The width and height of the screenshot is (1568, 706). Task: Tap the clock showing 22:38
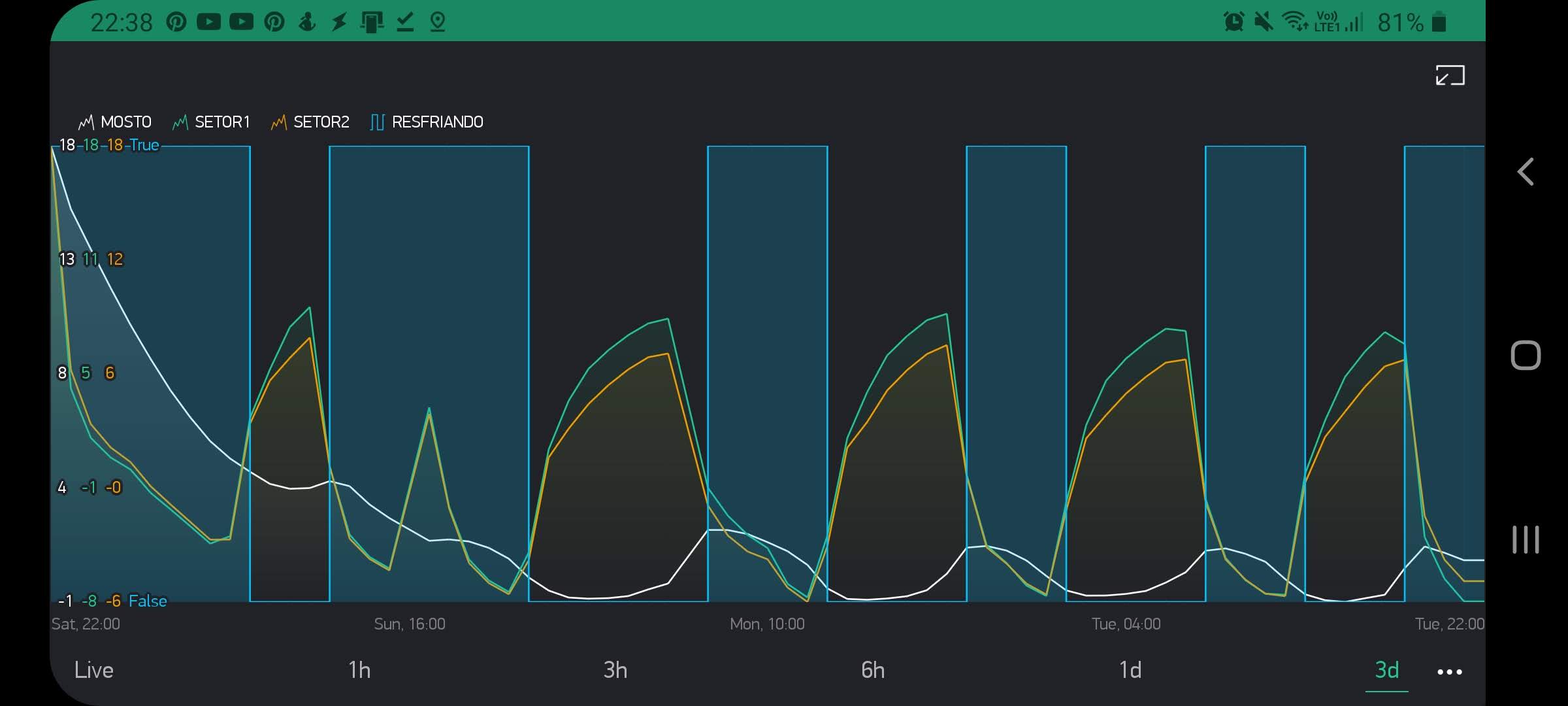tap(121, 23)
